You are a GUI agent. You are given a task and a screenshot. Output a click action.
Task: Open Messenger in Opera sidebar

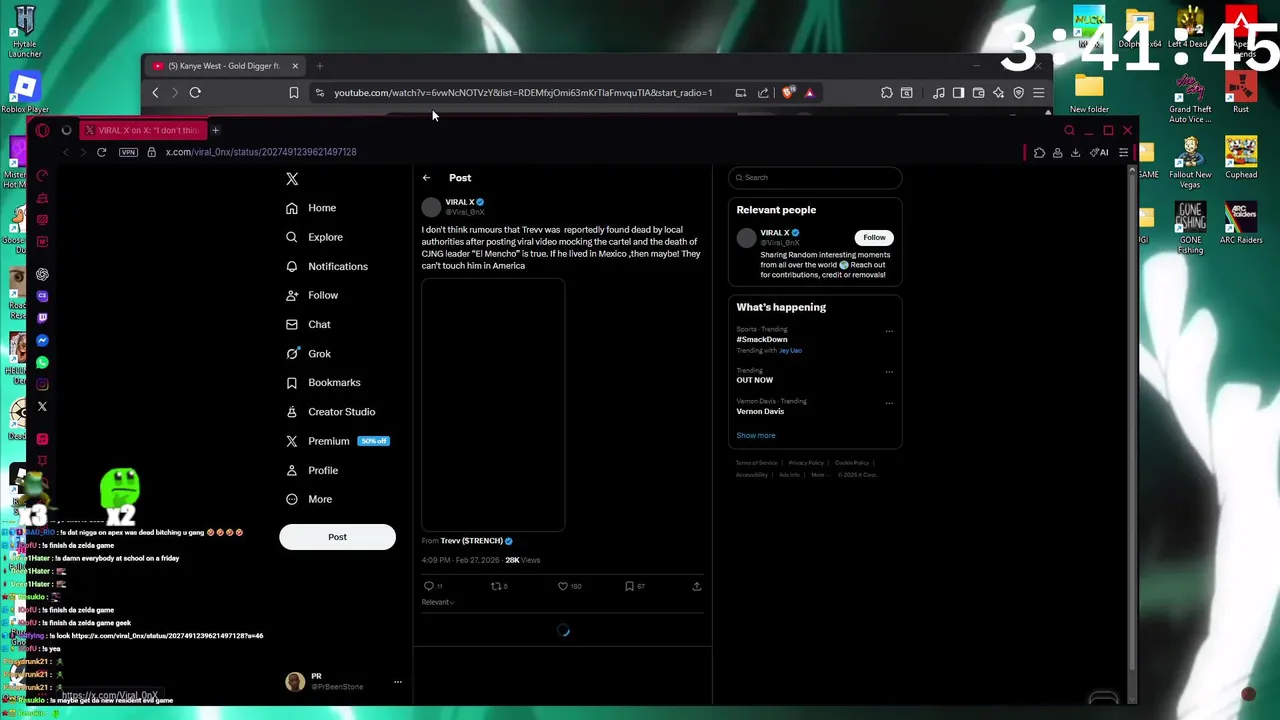click(x=42, y=341)
